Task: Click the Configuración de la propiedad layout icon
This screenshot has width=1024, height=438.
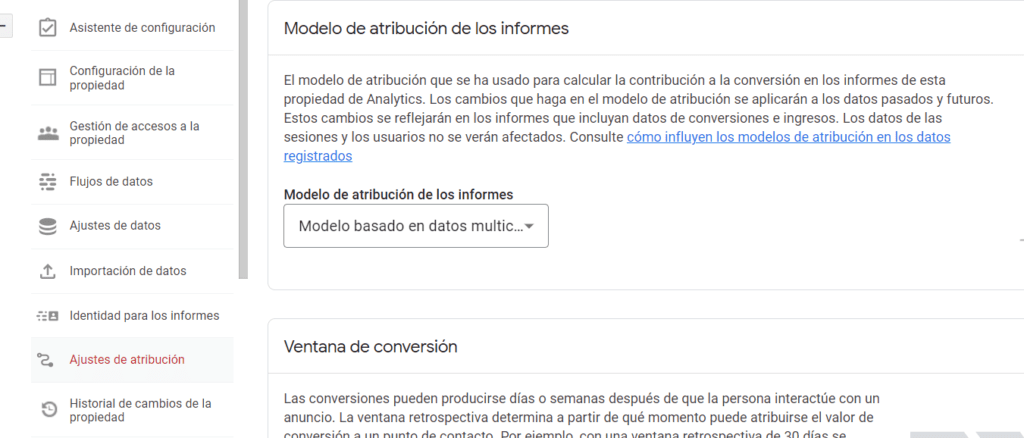Action: 47,78
